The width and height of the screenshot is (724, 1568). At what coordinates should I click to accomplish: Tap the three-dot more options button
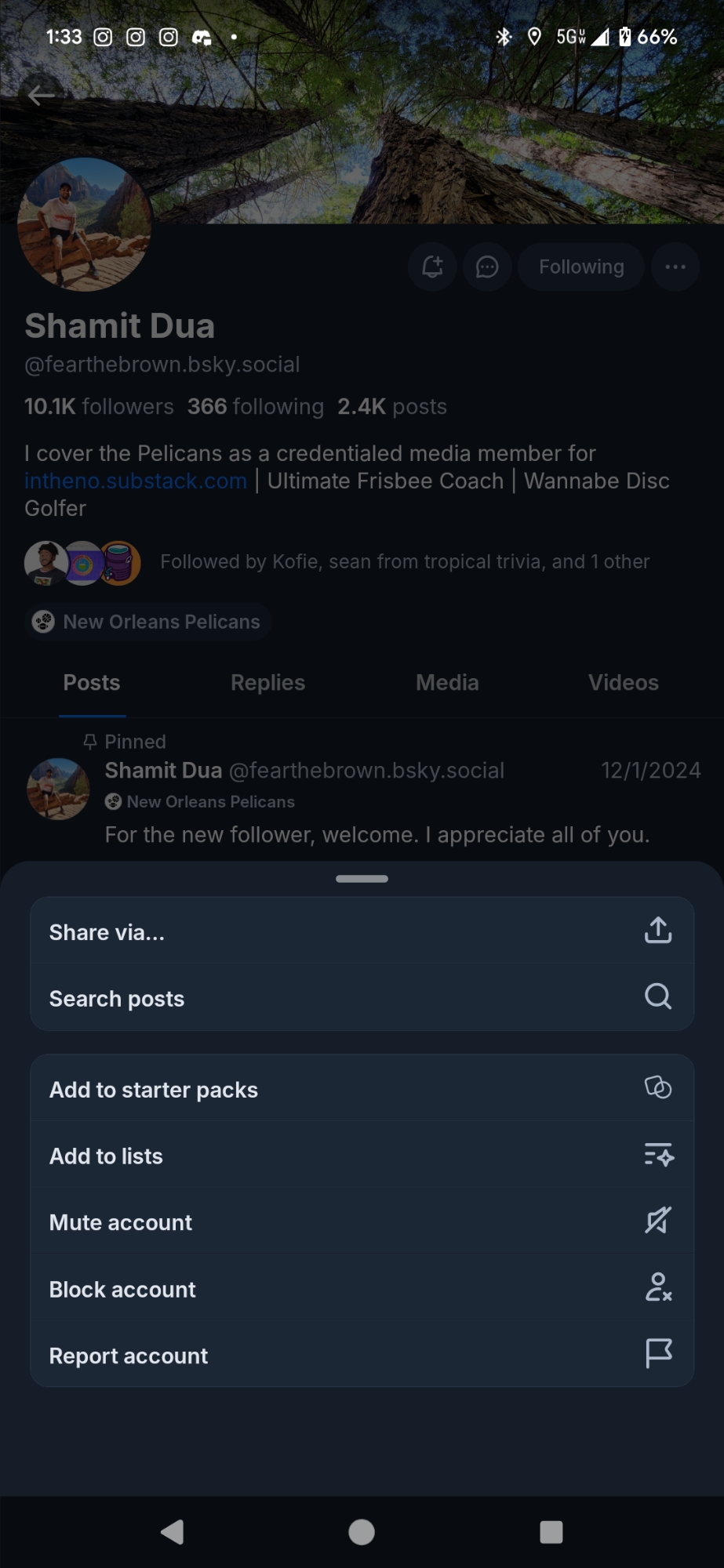pyautogui.click(x=675, y=267)
